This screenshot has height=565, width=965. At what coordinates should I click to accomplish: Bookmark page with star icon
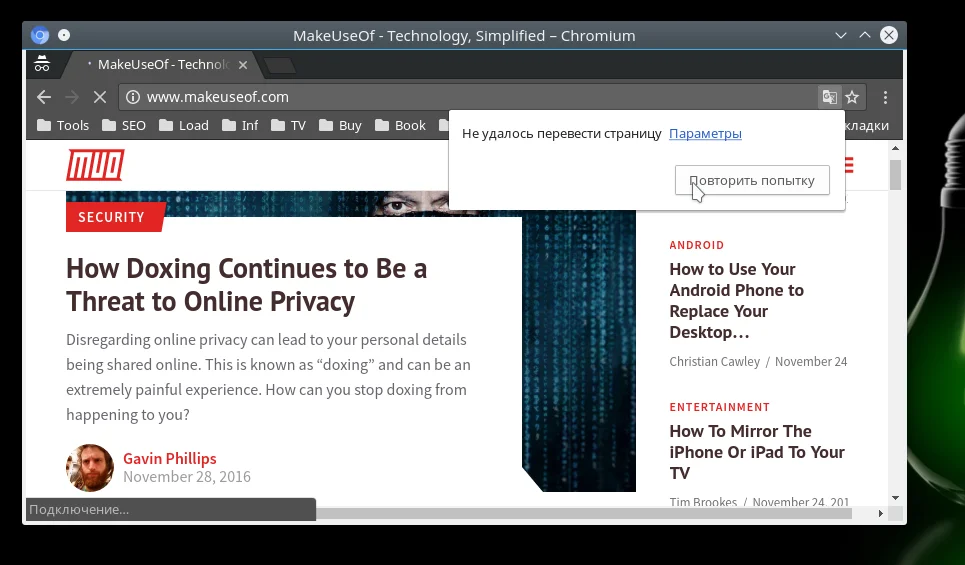coord(852,97)
